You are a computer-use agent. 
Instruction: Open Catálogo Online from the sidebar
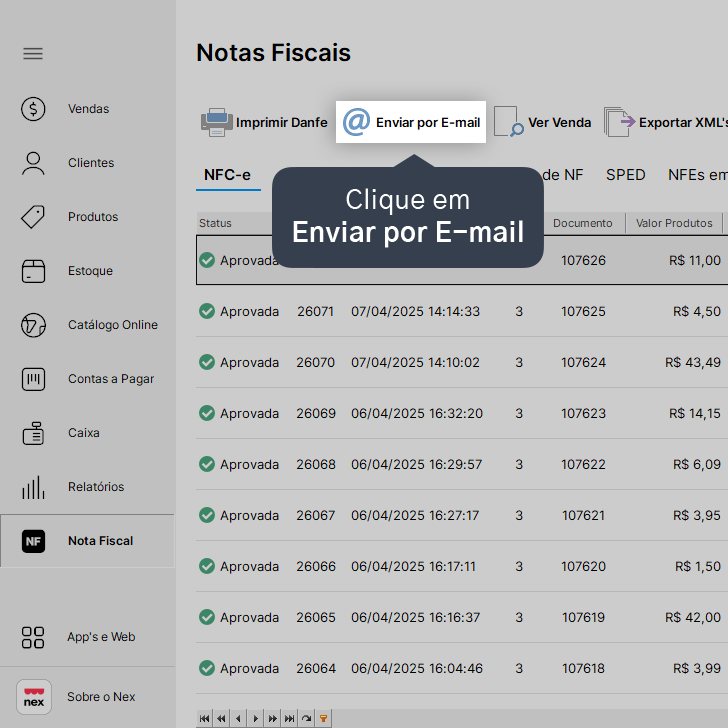click(88, 325)
